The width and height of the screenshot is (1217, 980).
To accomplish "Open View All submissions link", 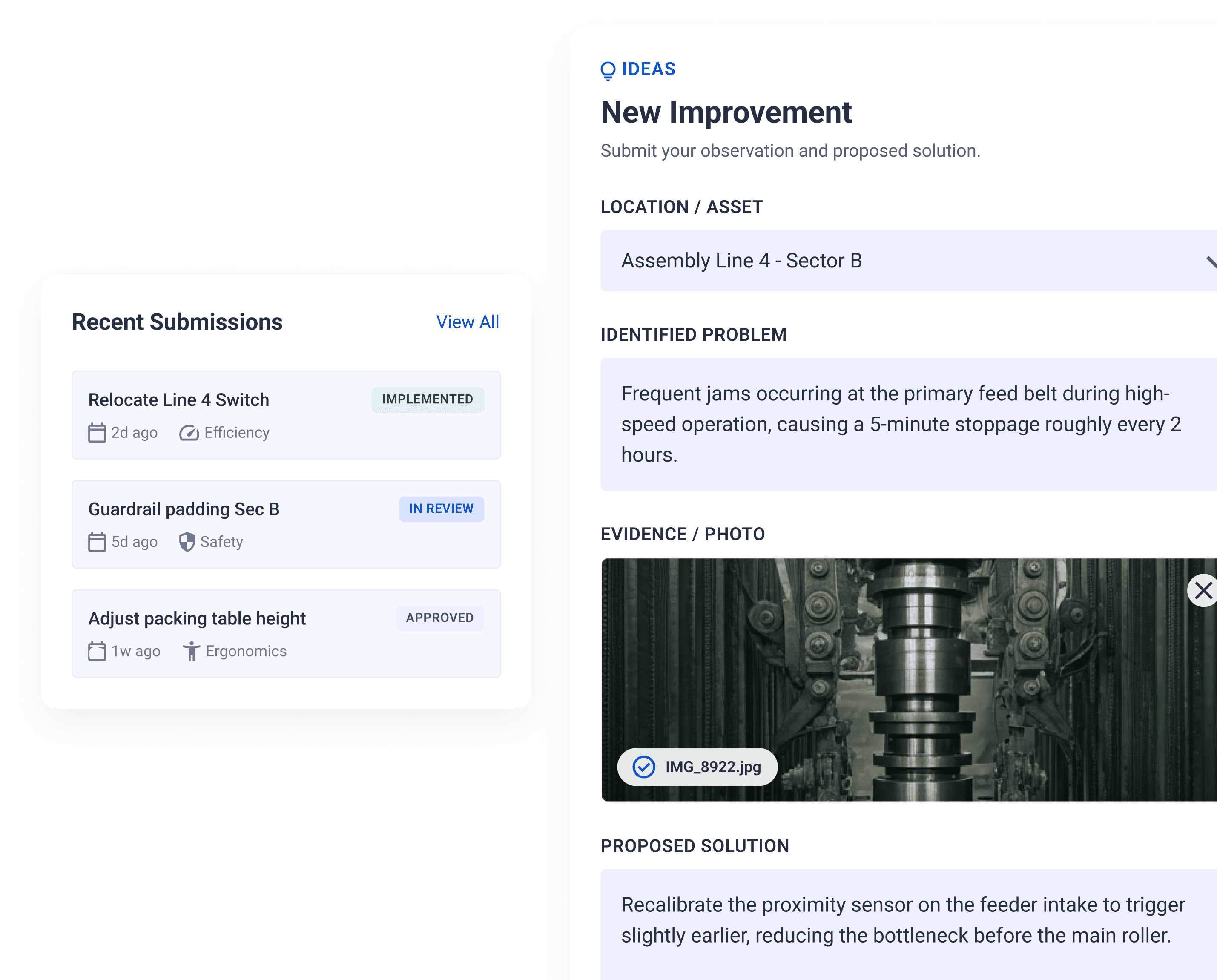I will pyautogui.click(x=468, y=322).
